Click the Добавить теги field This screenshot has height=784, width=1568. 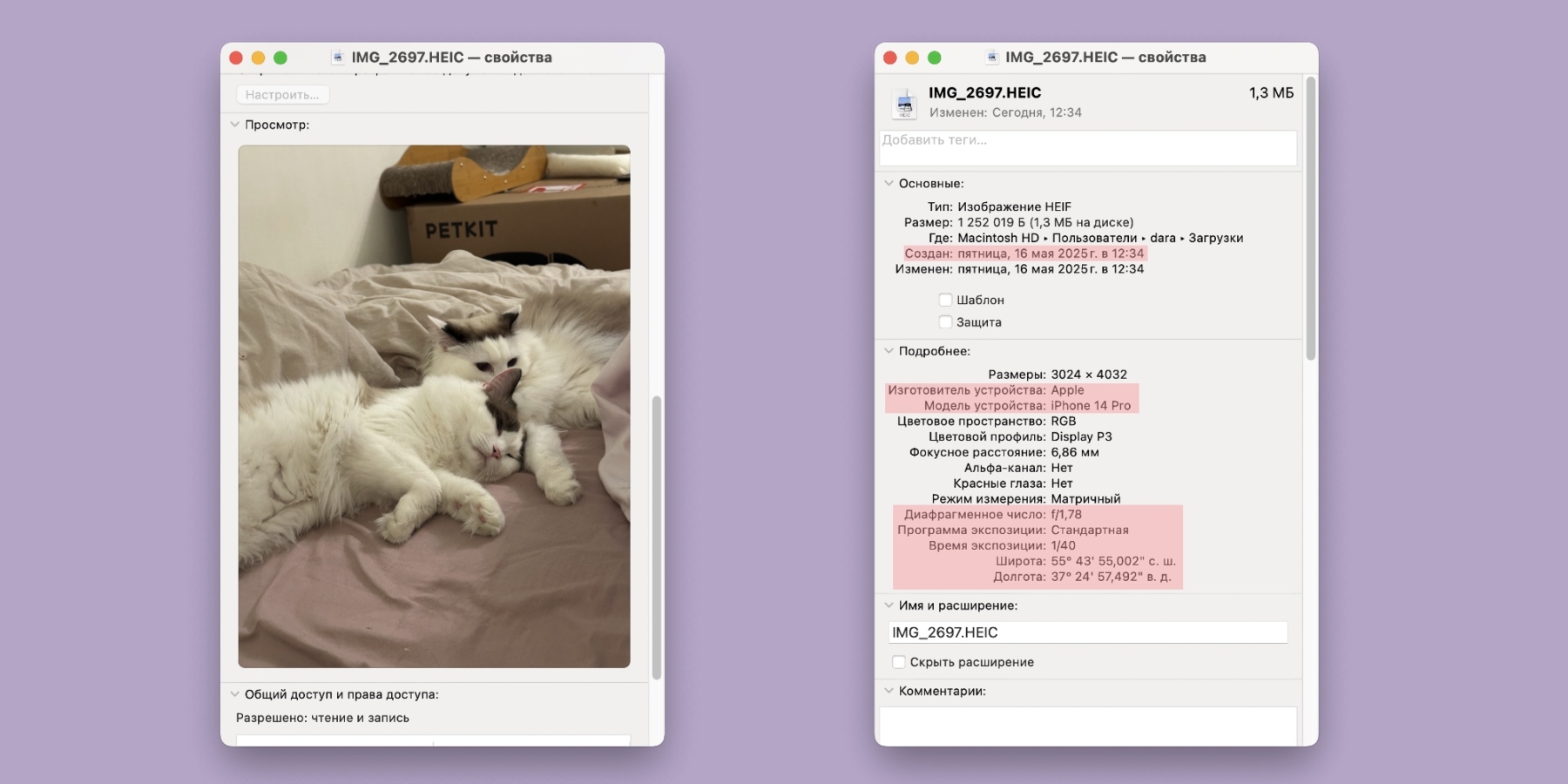point(1087,147)
